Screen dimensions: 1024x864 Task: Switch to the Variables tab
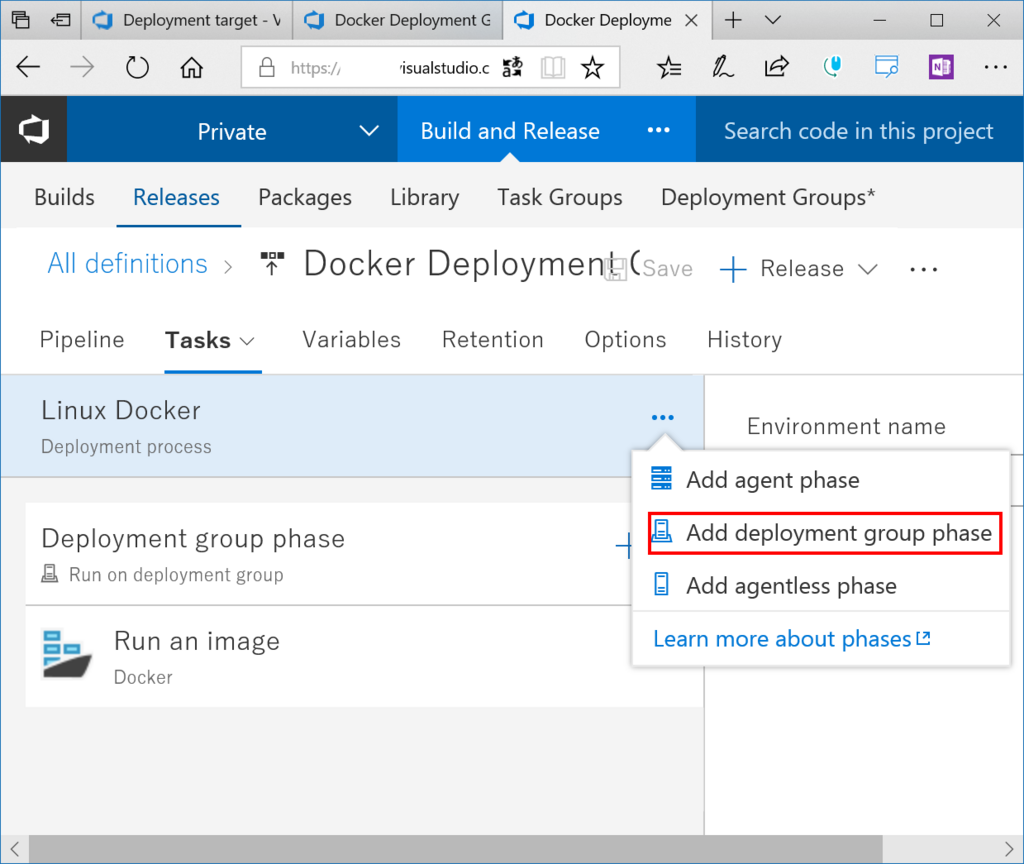(351, 340)
